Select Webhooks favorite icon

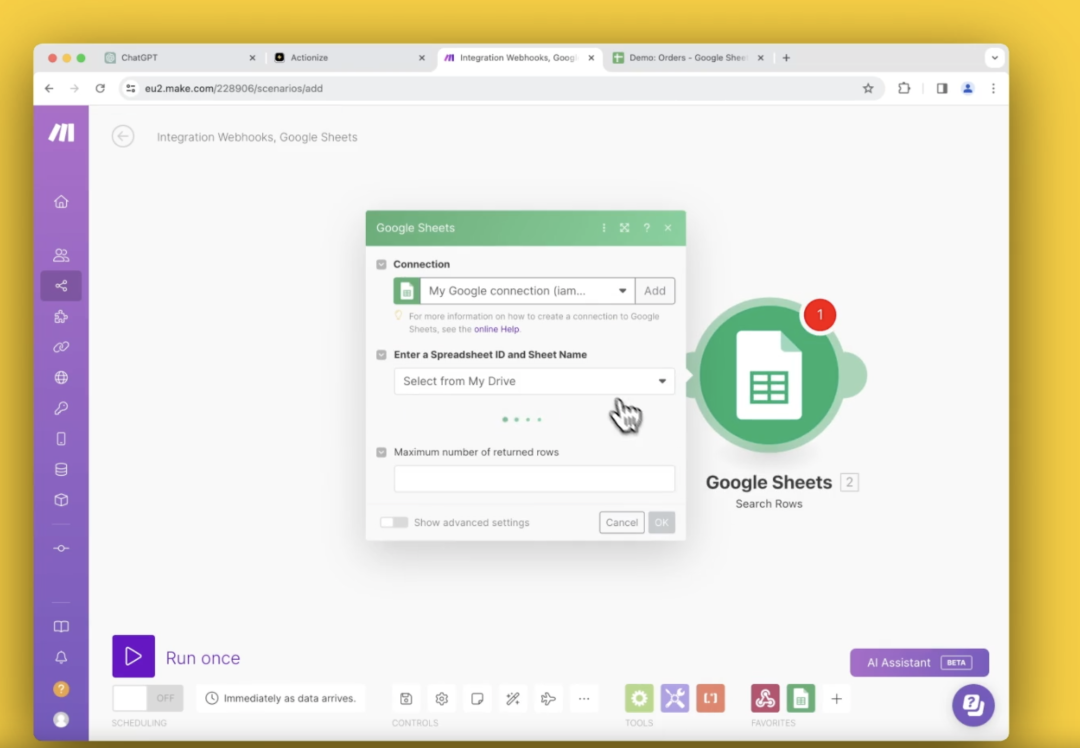(765, 698)
